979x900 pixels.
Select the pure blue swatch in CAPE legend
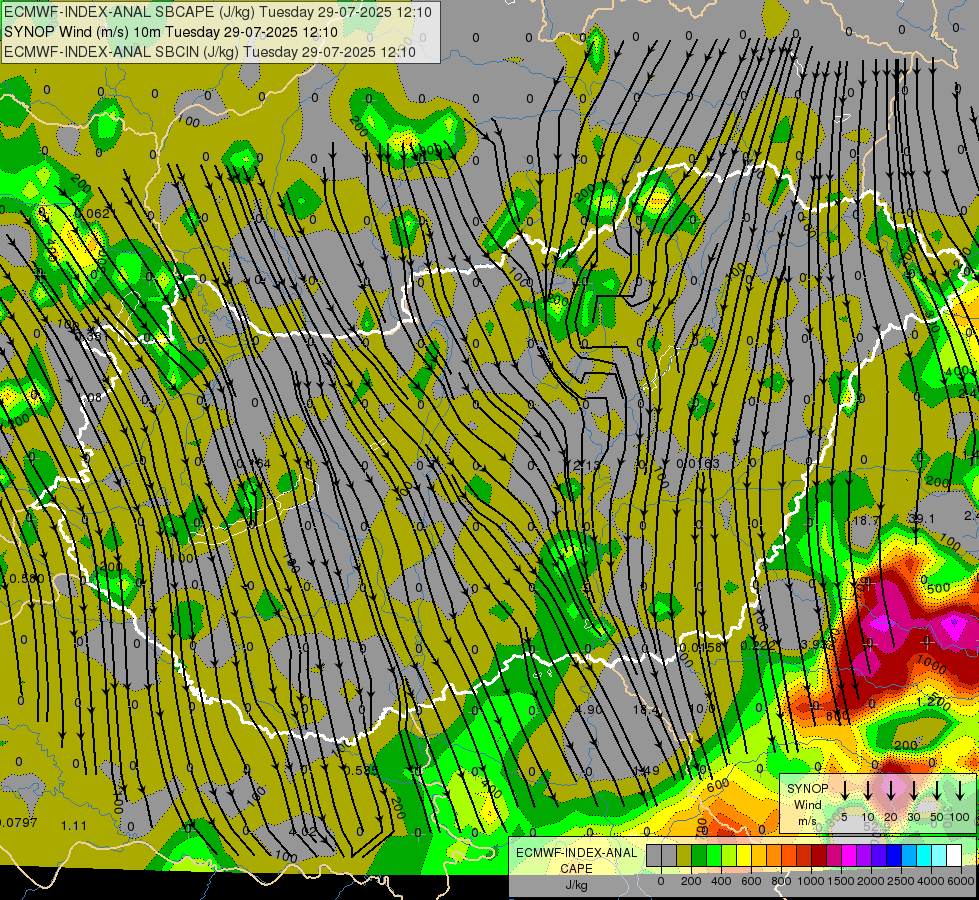point(894,856)
